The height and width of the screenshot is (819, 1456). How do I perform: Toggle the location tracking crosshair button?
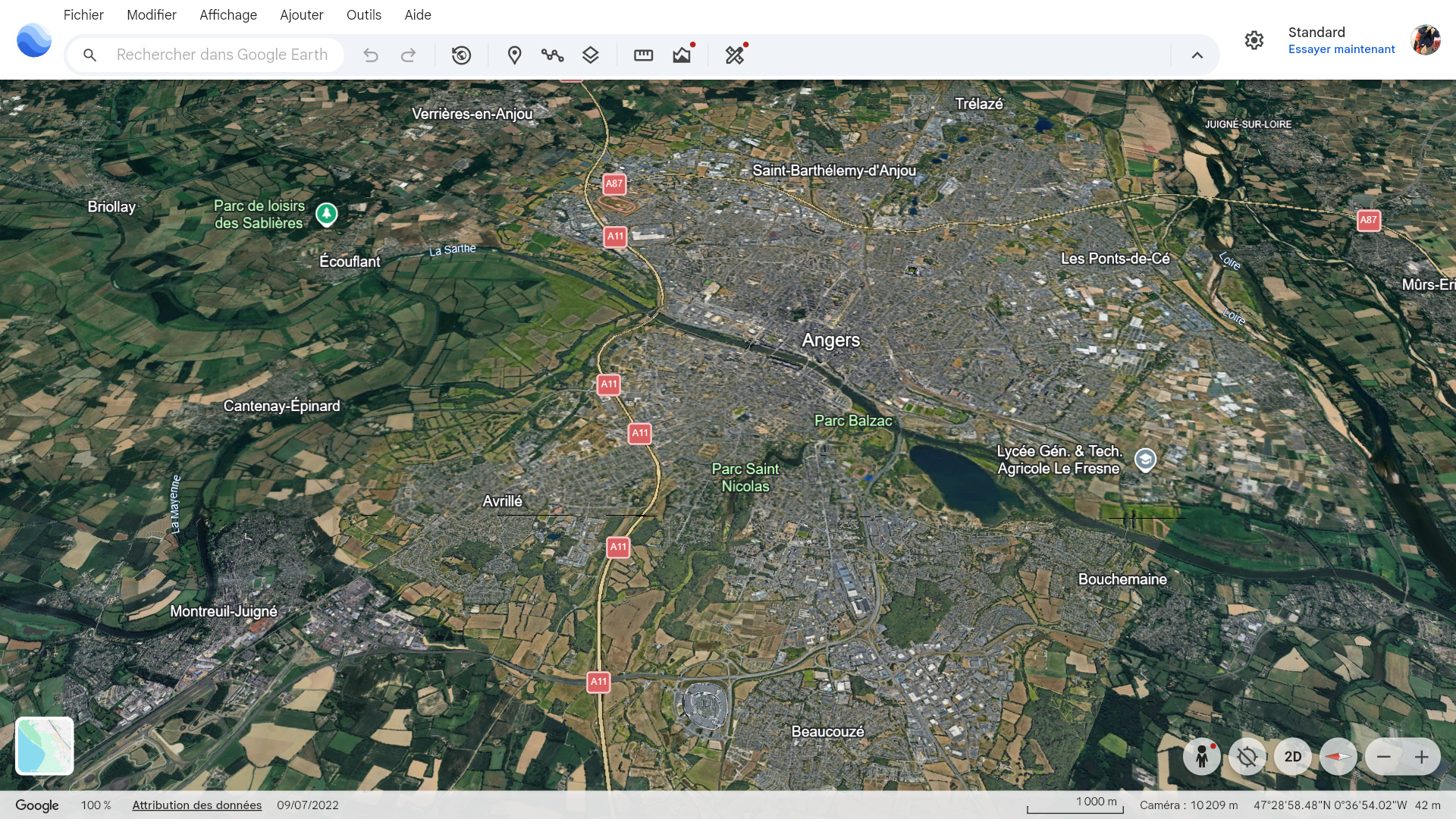coord(1247,757)
